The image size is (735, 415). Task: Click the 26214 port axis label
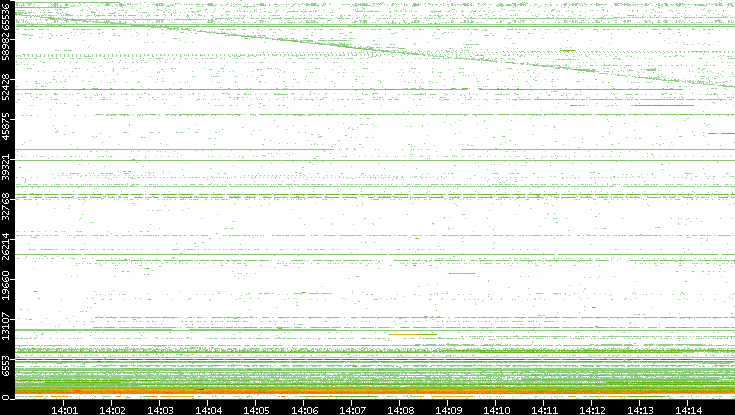(6, 246)
